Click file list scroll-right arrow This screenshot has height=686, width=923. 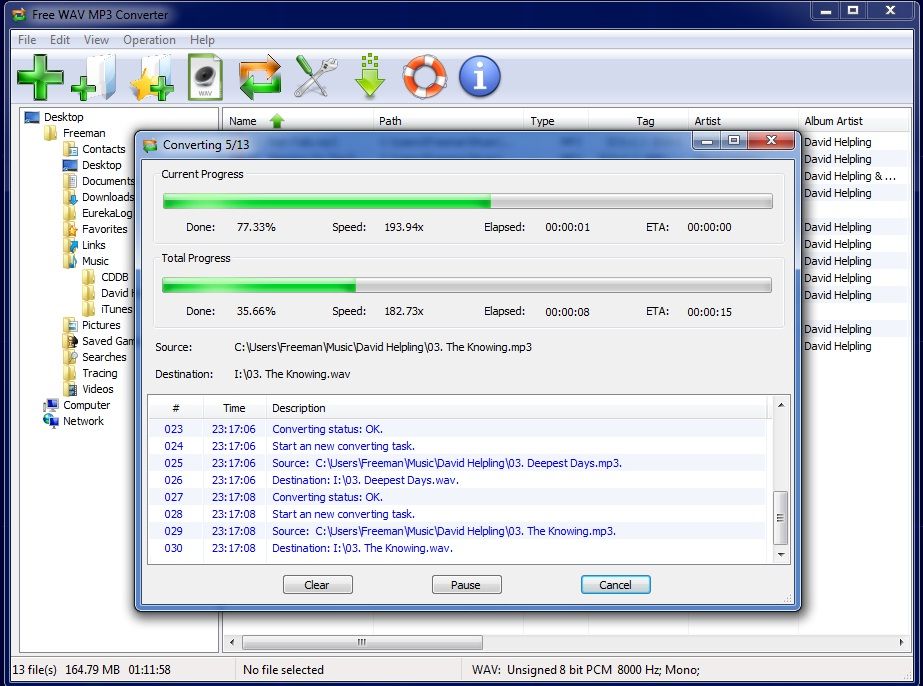(901, 642)
